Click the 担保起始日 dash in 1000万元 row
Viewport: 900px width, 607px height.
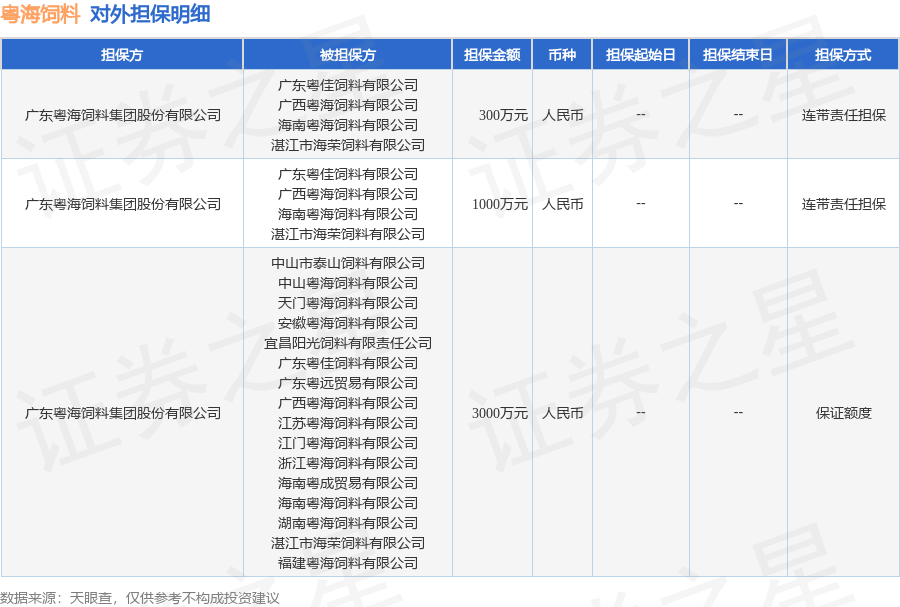(641, 204)
